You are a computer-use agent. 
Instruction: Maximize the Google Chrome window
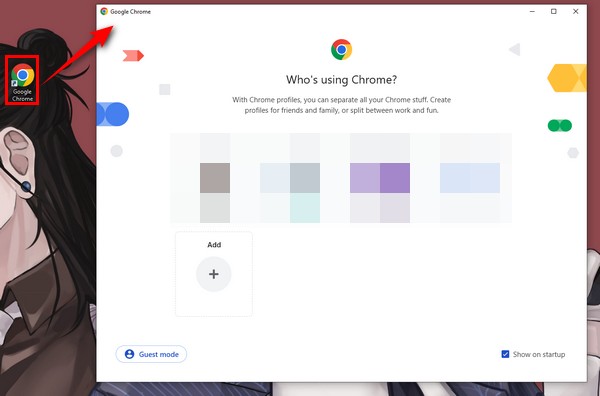(x=553, y=11)
